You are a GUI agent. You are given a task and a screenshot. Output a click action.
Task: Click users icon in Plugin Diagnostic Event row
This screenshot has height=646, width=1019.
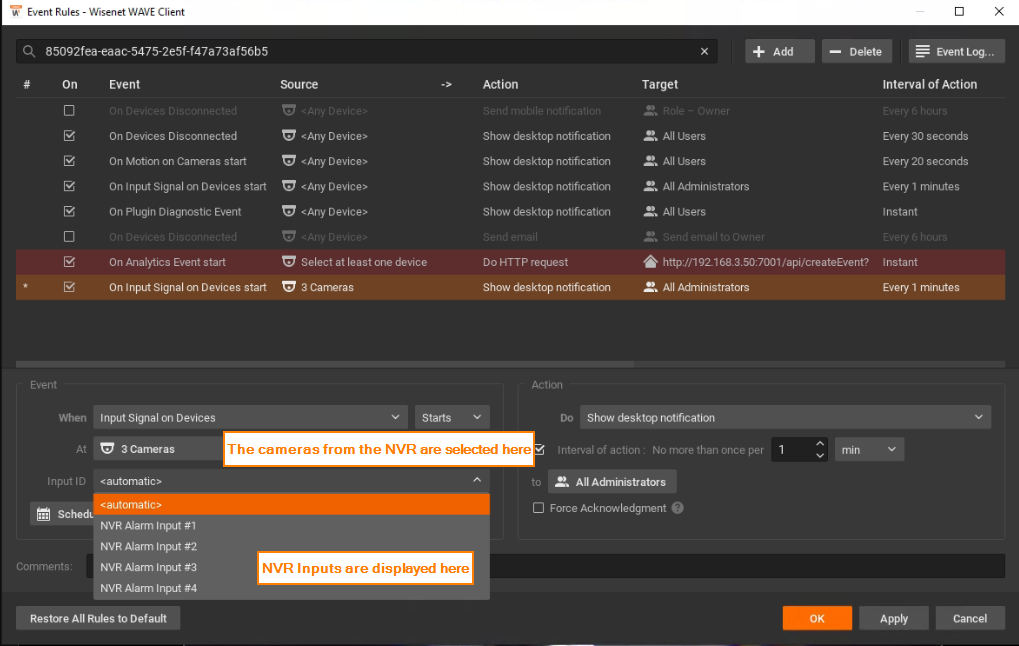tap(650, 211)
